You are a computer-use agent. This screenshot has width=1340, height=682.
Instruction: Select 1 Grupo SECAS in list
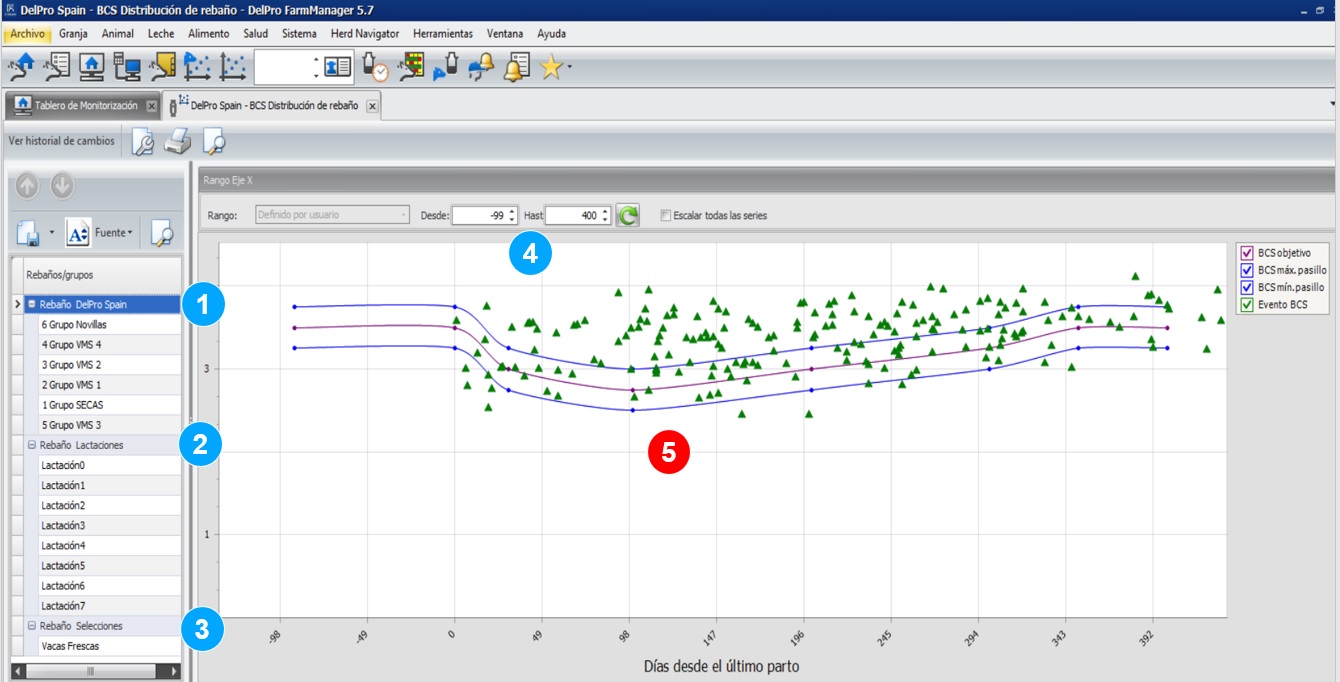[72, 405]
